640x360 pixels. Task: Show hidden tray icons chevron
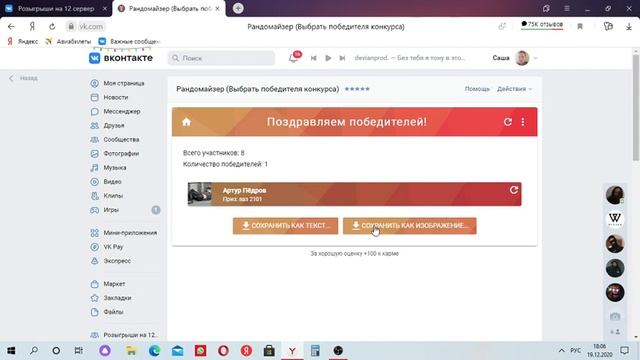pos(562,351)
